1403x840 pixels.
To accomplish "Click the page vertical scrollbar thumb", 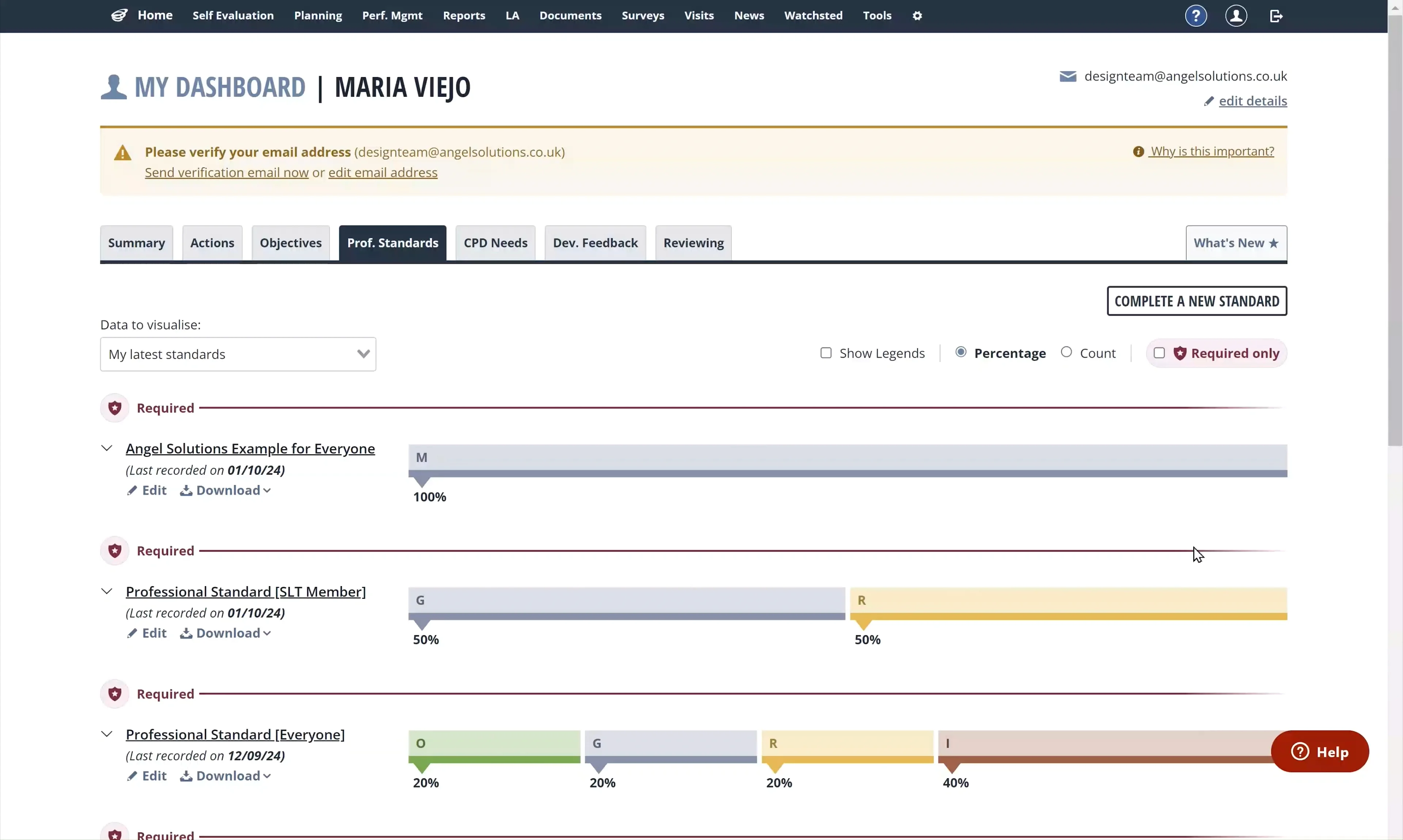I will 1395,232.
